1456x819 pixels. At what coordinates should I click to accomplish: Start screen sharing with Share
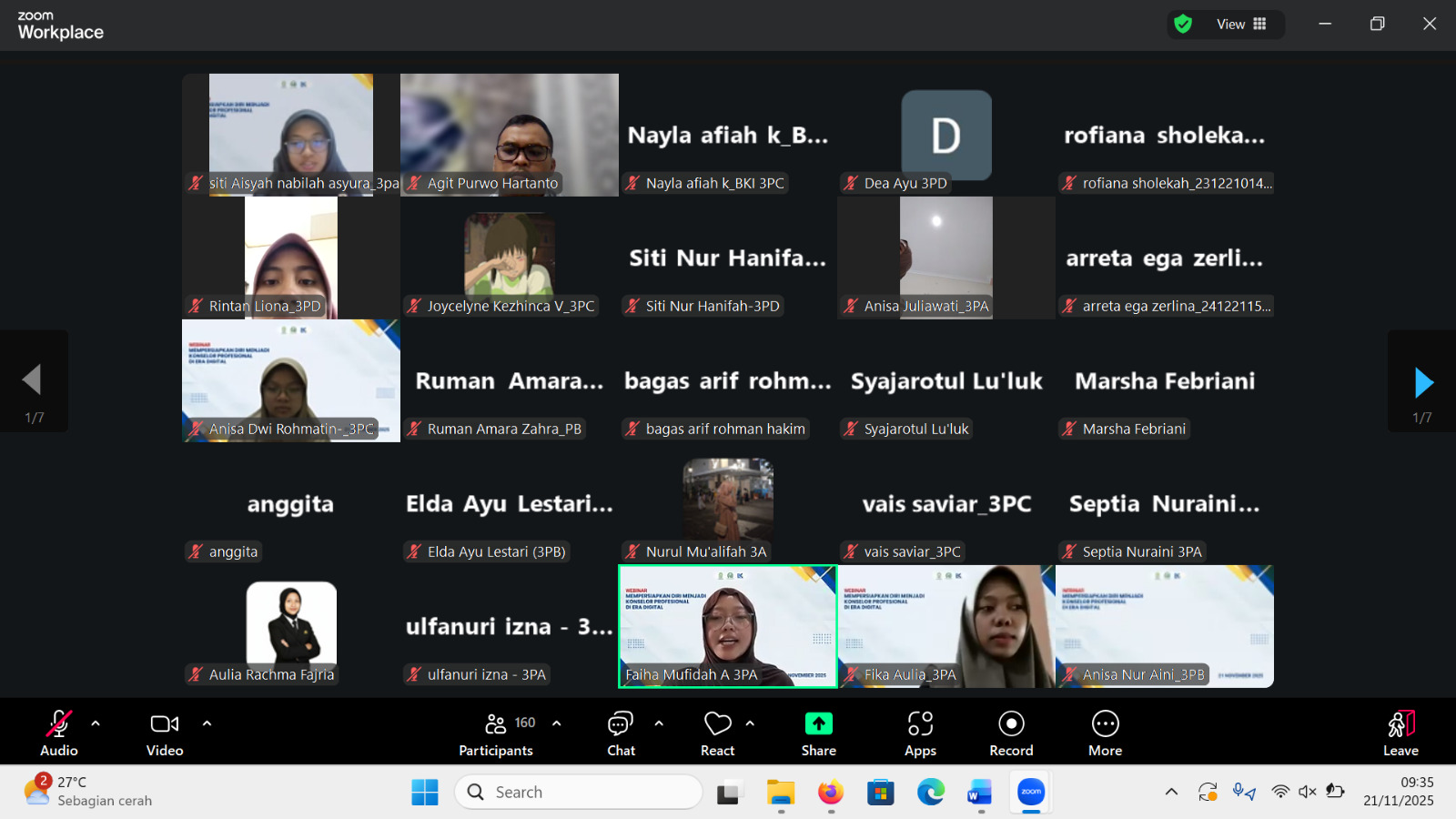click(x=818, y=733)
